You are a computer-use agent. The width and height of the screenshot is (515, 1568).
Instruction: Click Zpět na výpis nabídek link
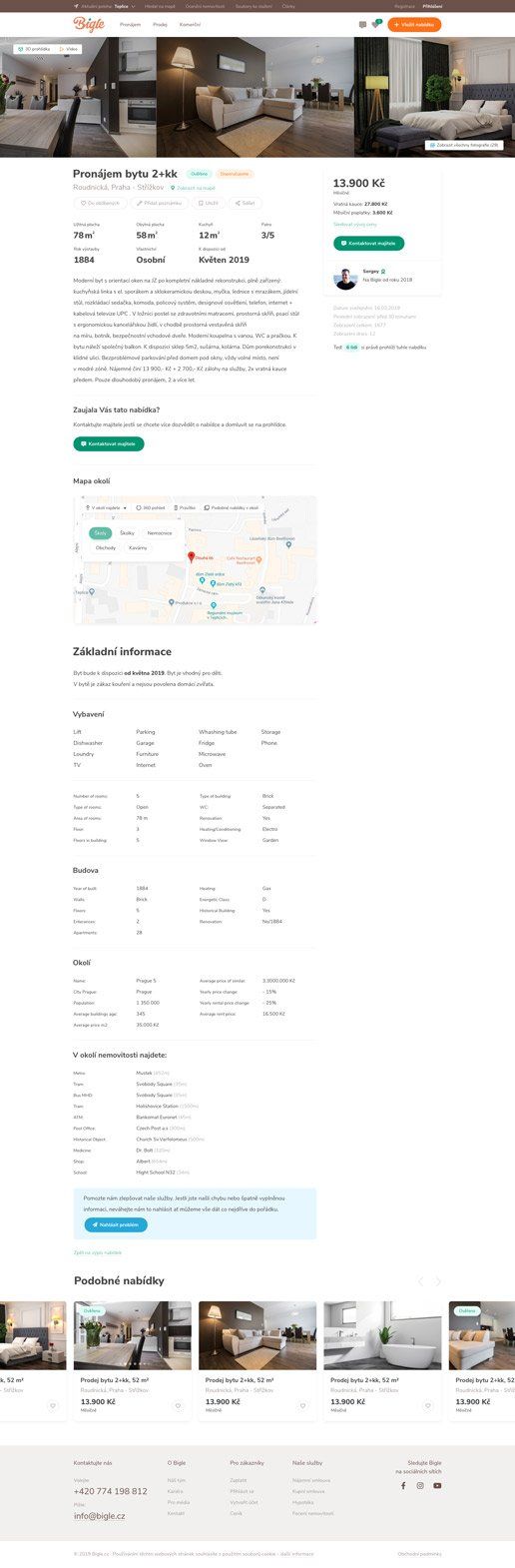pos(98,1252)
